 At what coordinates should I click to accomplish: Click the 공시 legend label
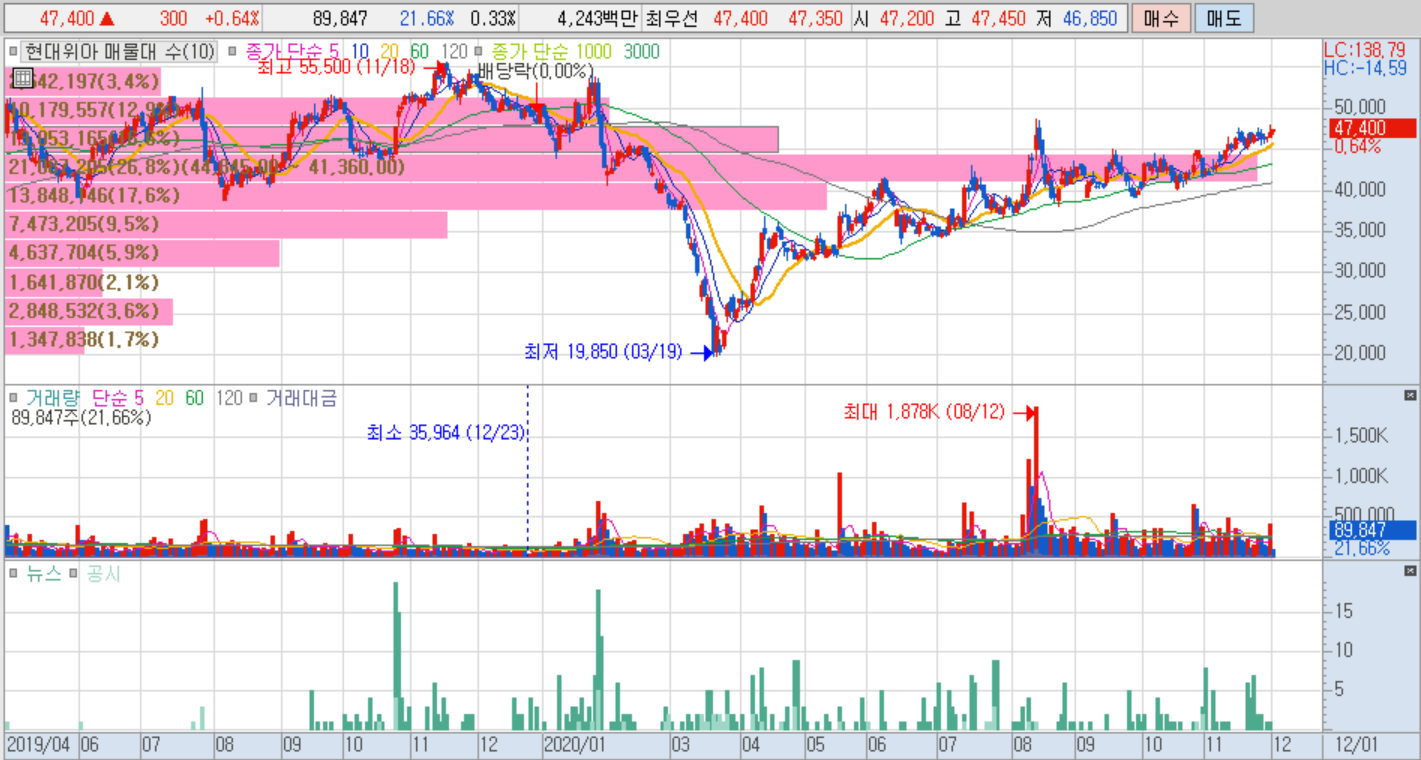tap(103, 574)
